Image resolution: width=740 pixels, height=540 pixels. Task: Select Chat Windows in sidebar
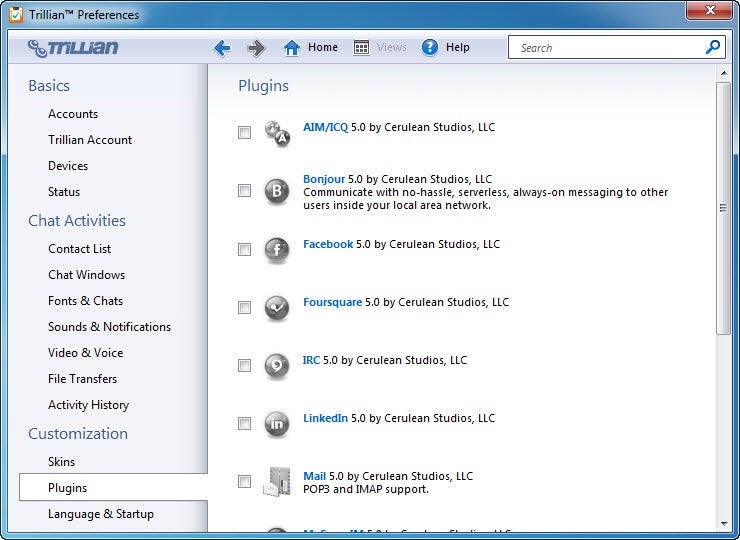pos(87,275)
